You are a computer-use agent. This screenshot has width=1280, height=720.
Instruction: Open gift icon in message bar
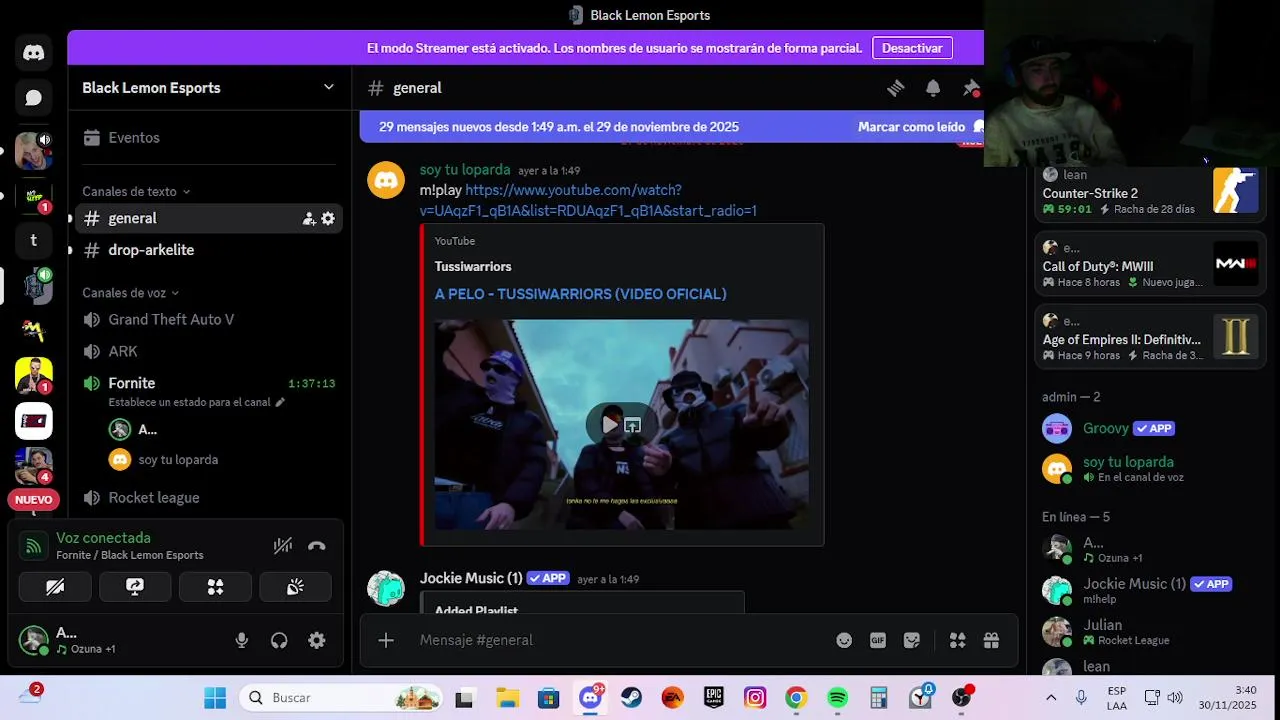(991, 641)
